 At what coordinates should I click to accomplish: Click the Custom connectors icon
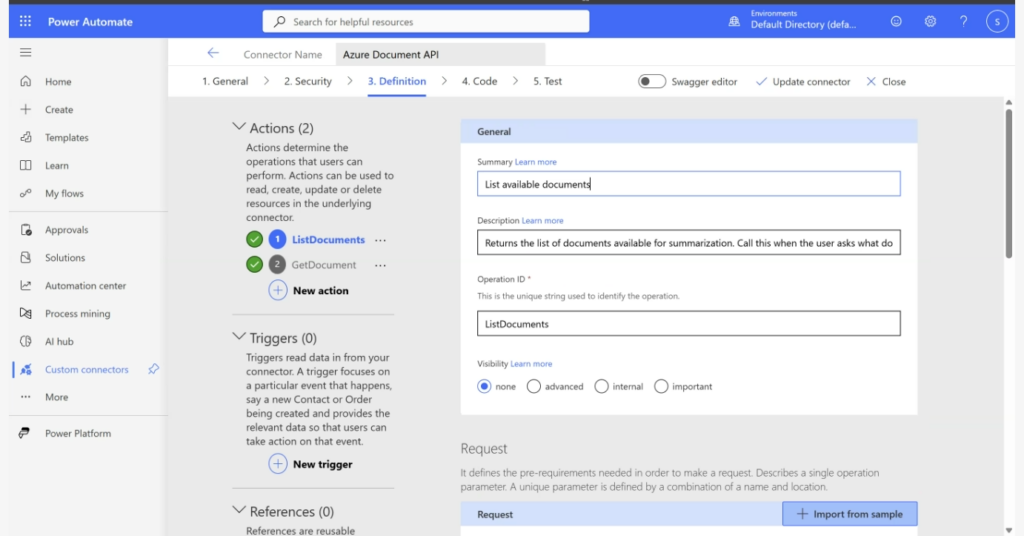click(x=25, y=370)
